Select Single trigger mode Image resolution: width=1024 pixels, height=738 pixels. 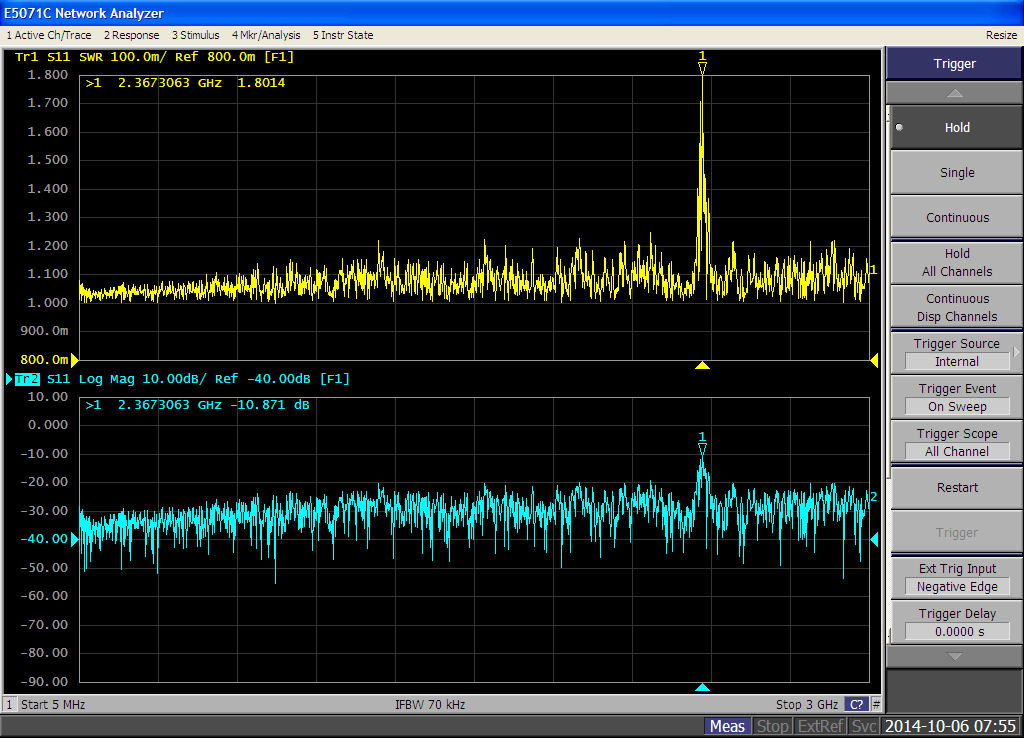pos(955,172)
